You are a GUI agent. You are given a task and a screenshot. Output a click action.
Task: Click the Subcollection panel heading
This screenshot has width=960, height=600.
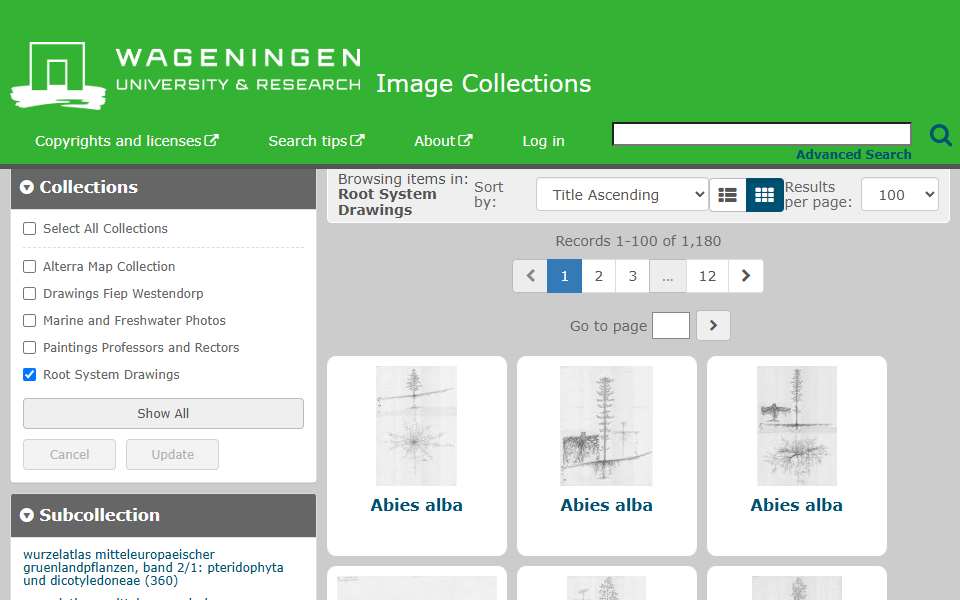99,516
